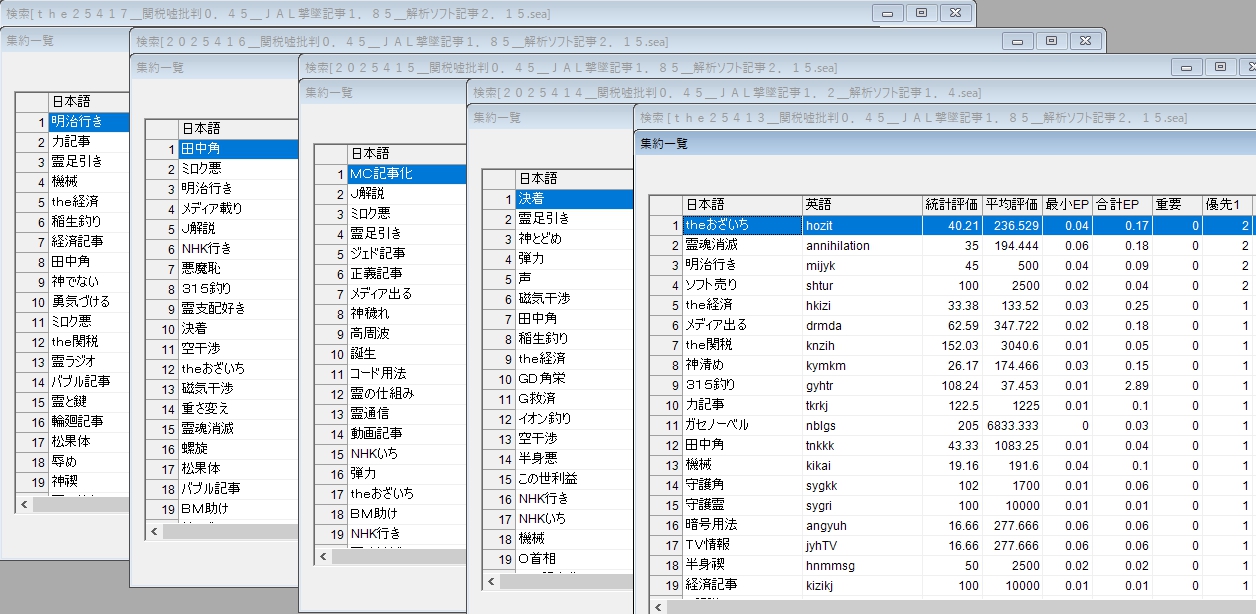The height and width of the screenshot is (614, 1256).
Task: Click the 英語 column header
Action: [x=860, y=204]
